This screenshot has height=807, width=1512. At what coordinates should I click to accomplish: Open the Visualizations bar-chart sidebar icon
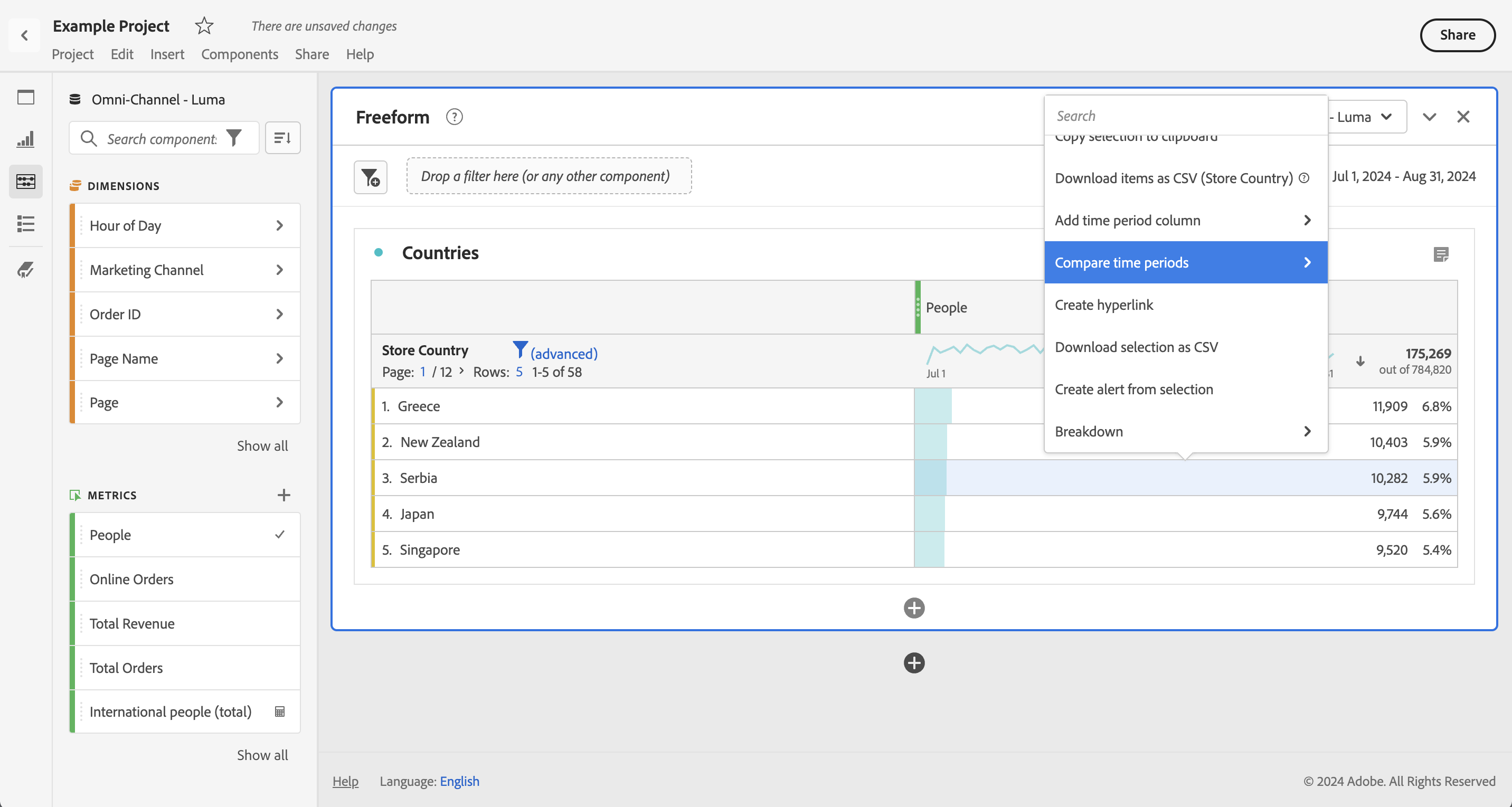click(x=25, y=139)
